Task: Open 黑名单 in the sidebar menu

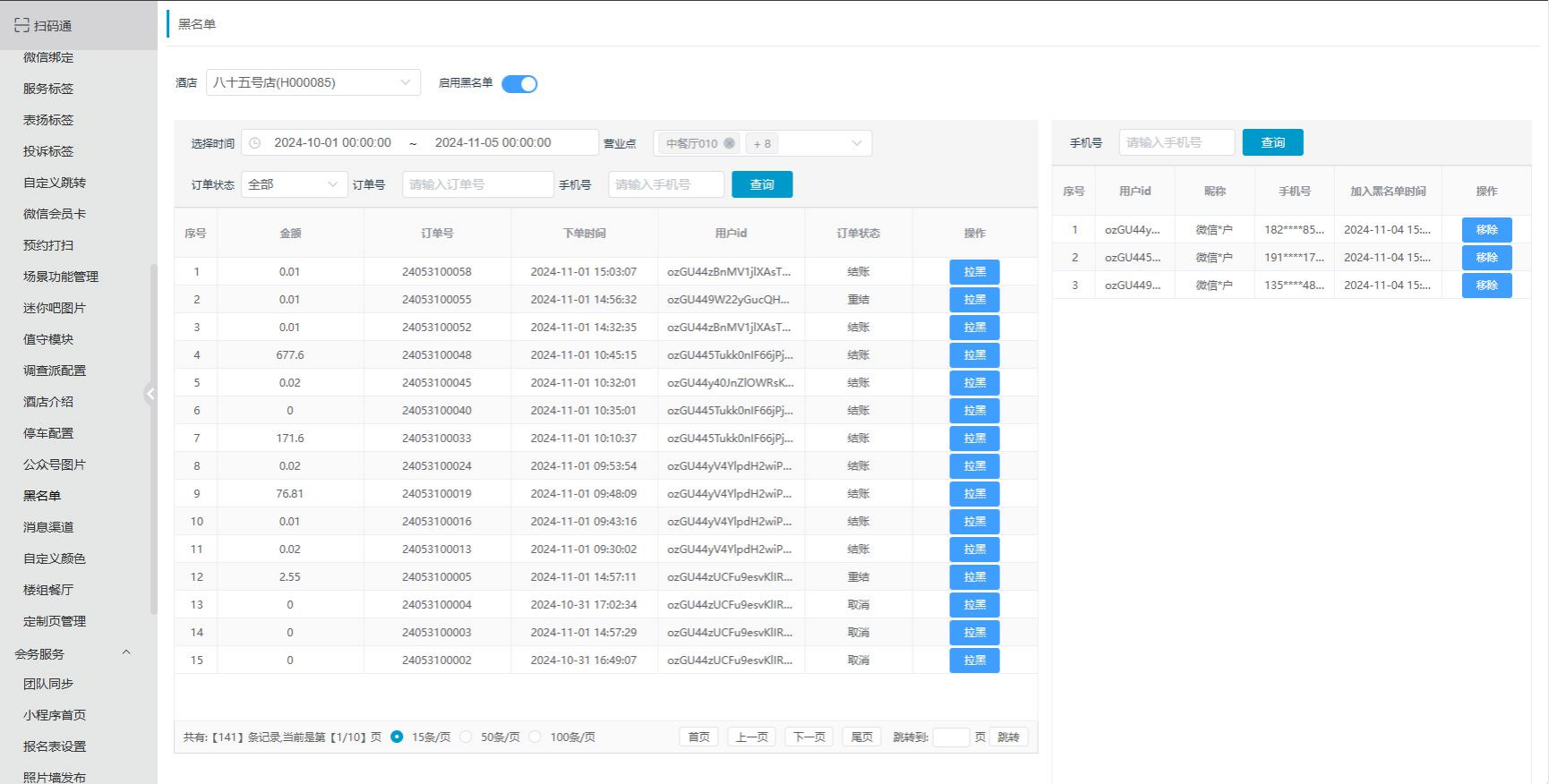Action: click(x=42, y=496)
